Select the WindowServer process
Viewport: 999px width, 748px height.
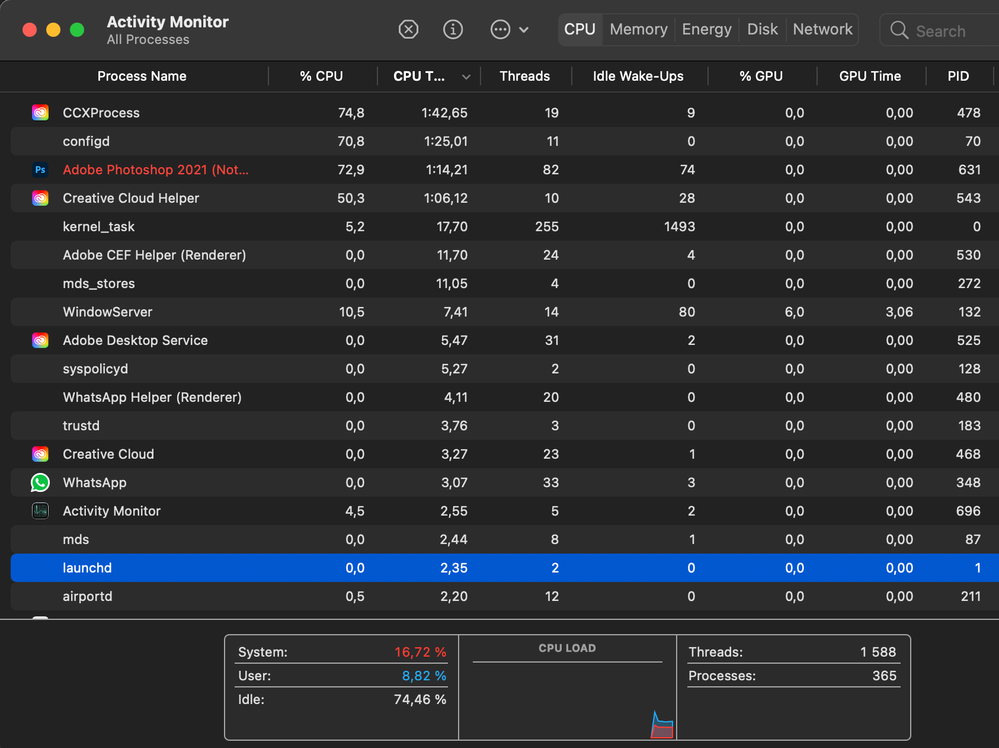(x=505, y=312)
